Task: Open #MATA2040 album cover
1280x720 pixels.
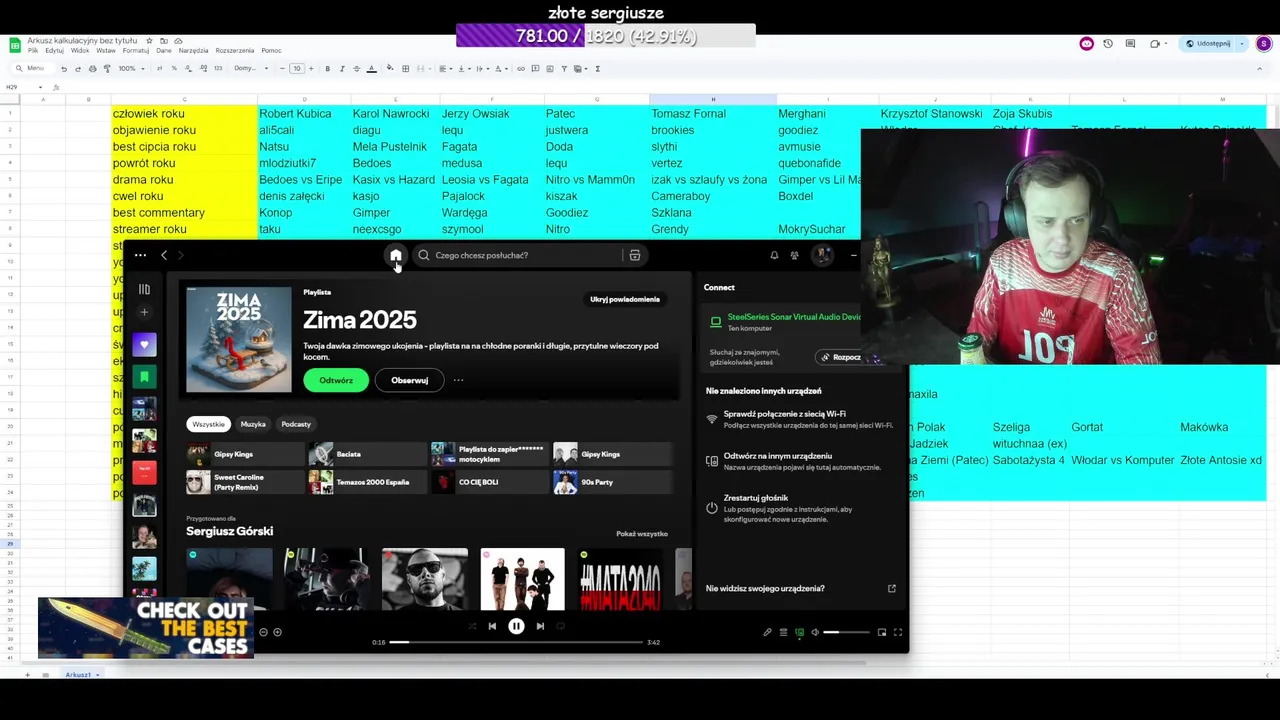Action: pyautogui.click(x=620, y=579)
